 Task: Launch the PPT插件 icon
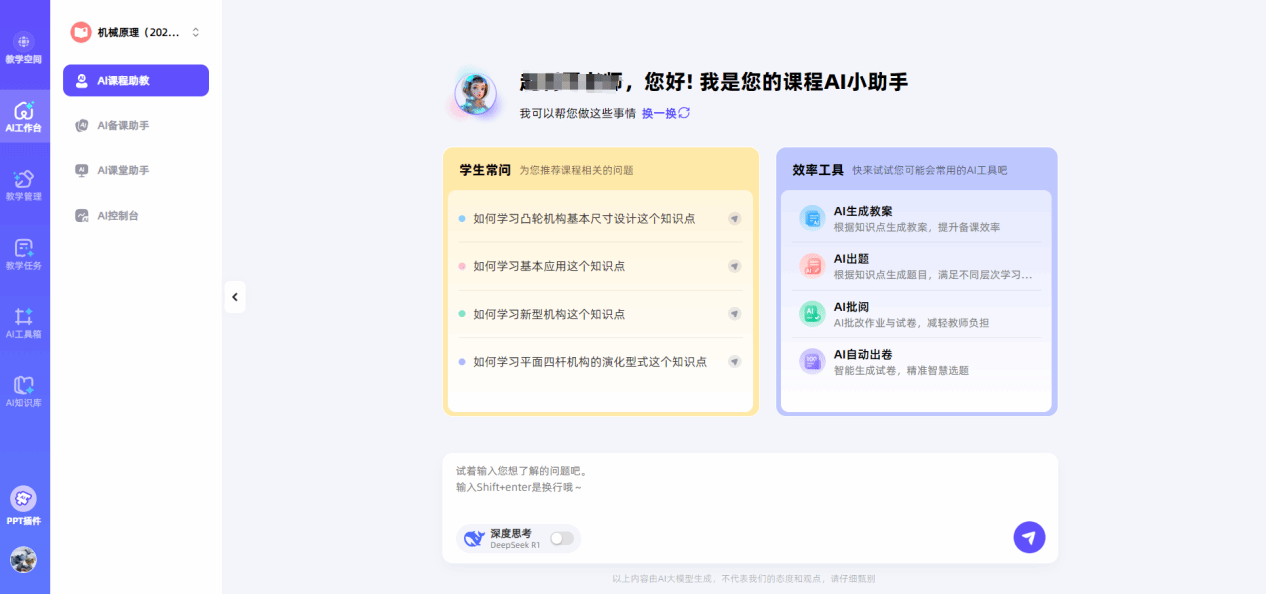point(24,504)
